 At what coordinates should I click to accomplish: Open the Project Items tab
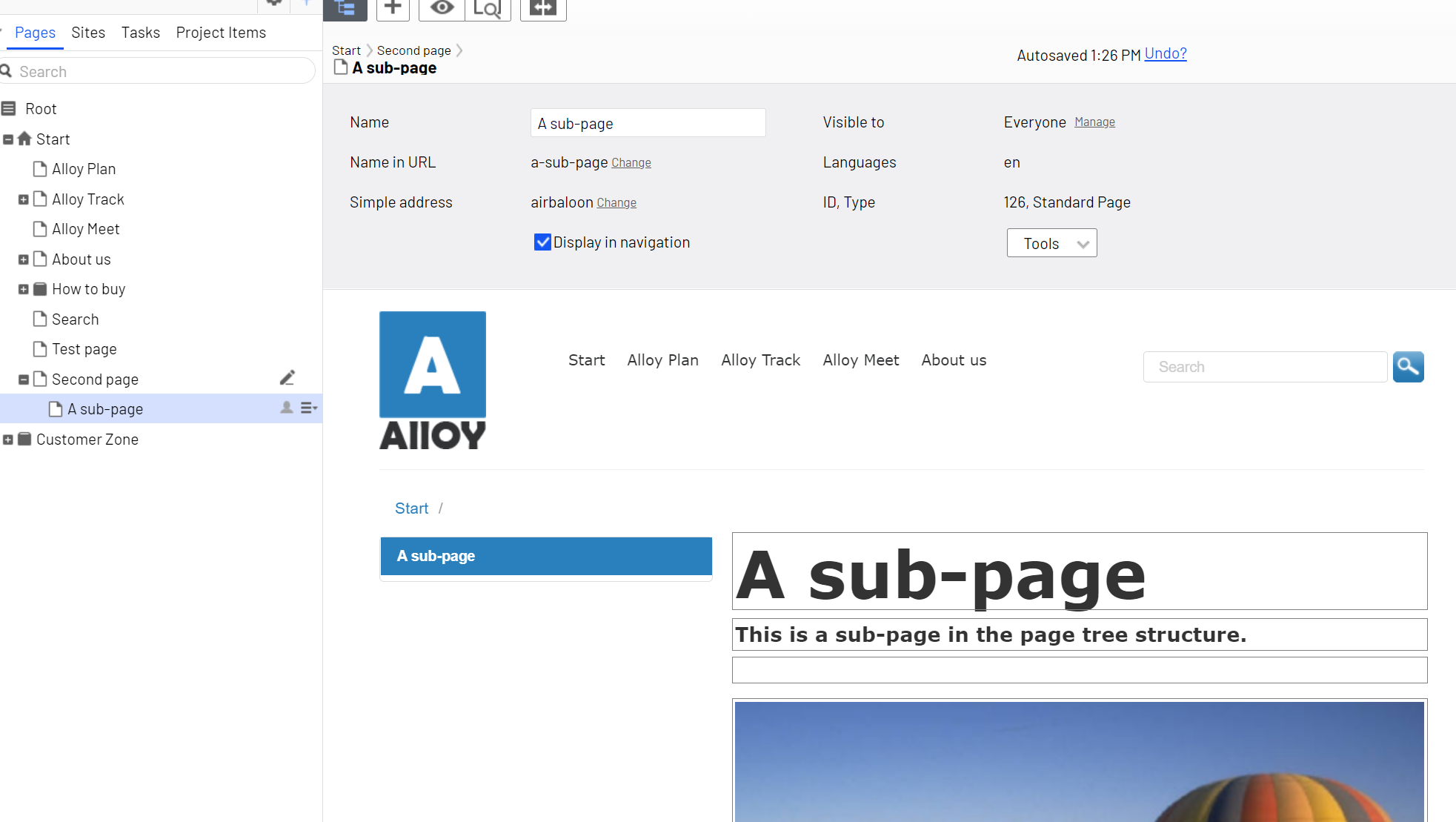(x=221, y=33)
